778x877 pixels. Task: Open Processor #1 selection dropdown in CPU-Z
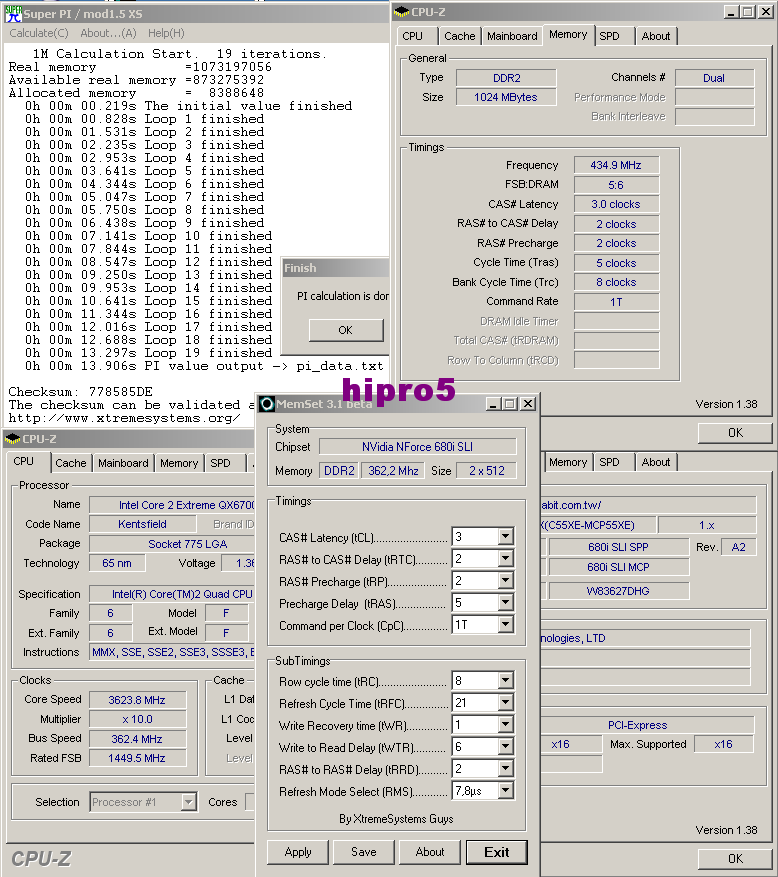[x=188, y=802]
